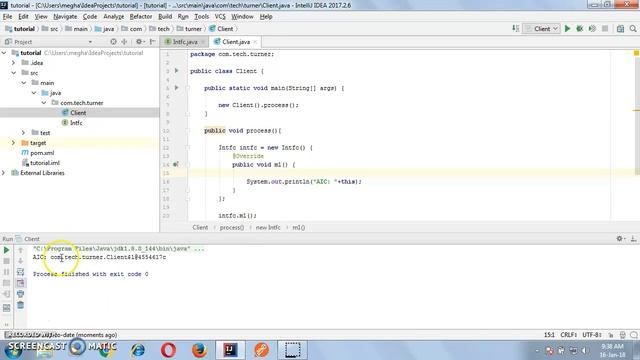This screenshot has width=640, height=360.
Task: Toggle read-only lock icon in status bar
Action: click(611, 335)
